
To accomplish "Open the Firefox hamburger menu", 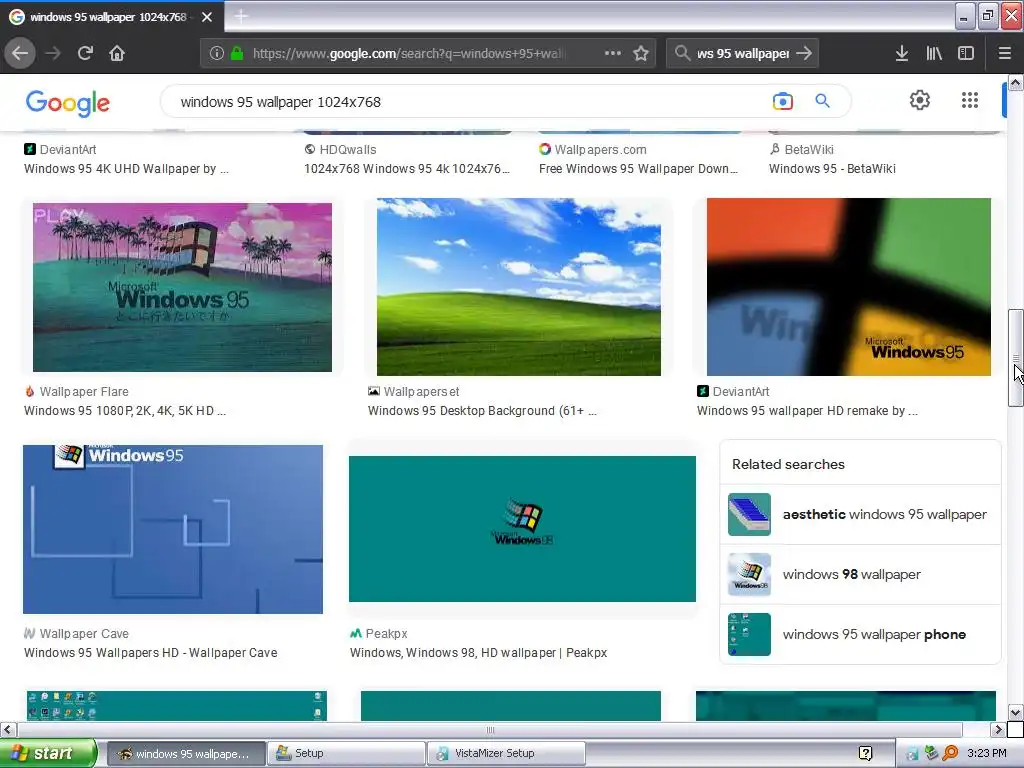I will point(1005,53).
